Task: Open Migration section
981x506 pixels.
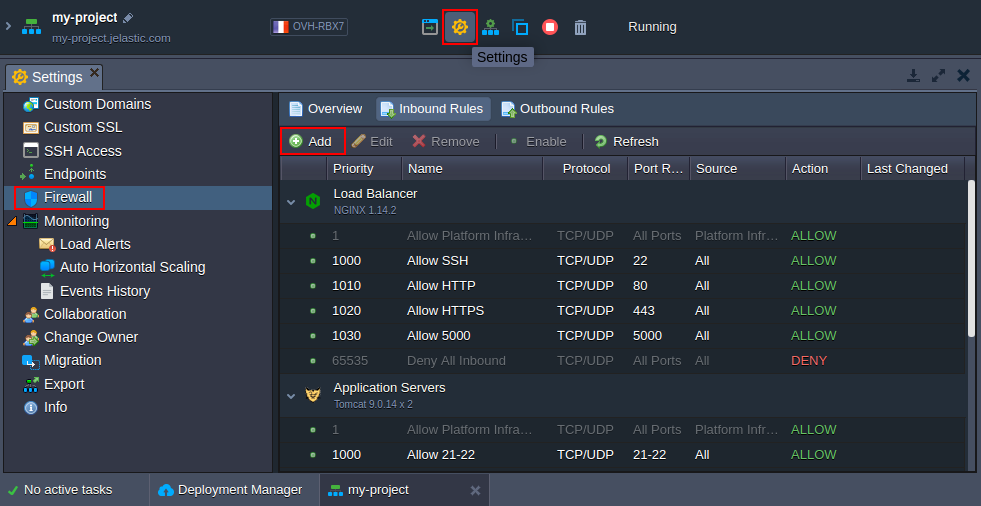Action: click(73, 360)
